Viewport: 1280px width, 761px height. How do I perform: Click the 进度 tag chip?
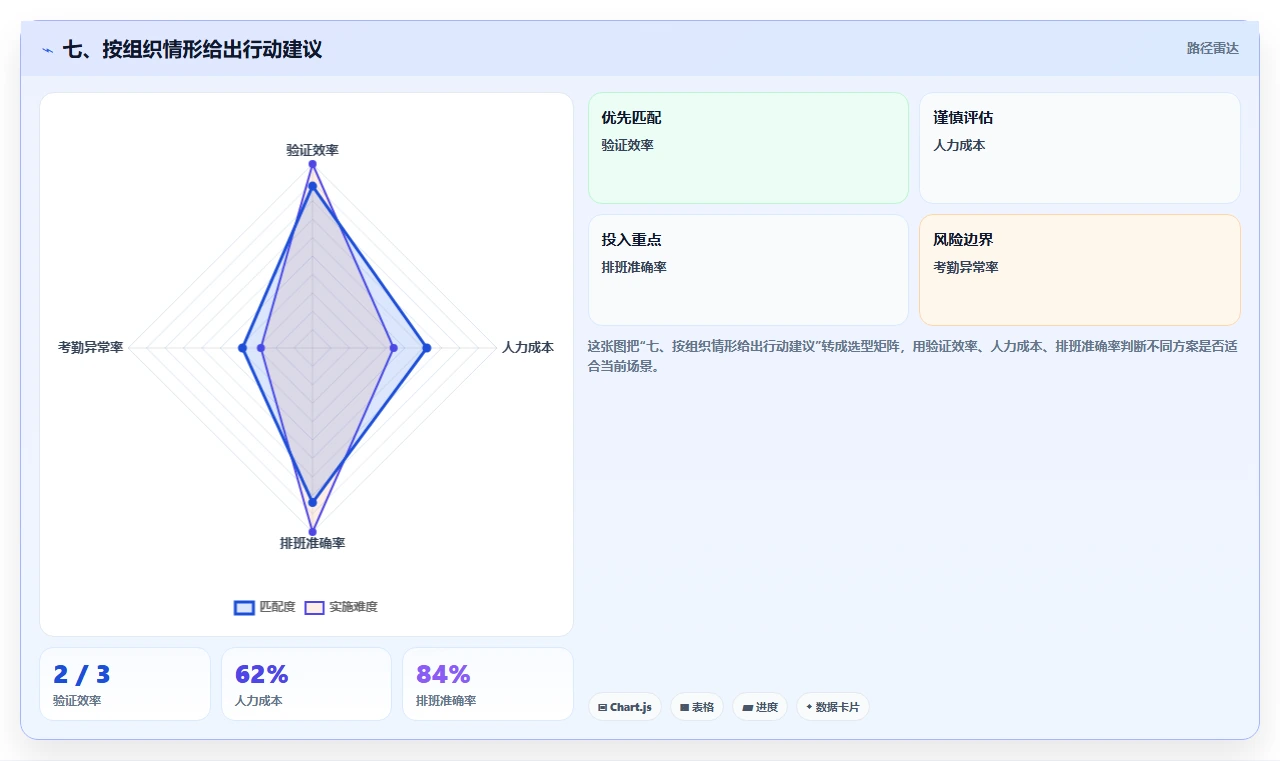[x=760, y=707]
